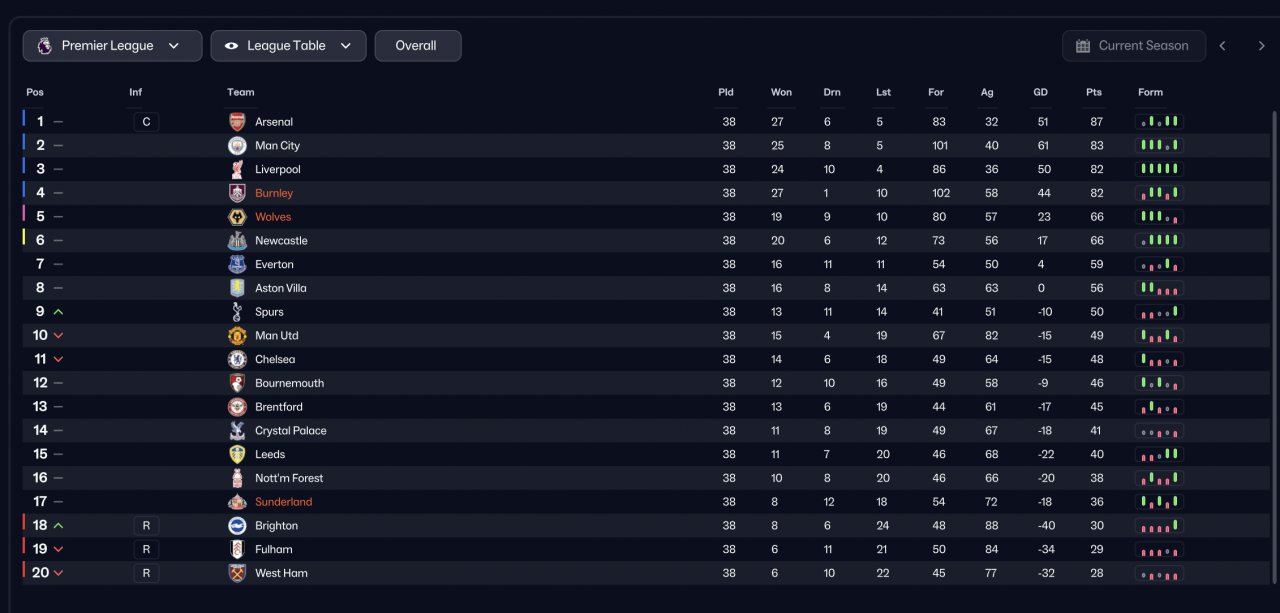1280x613 pixels.
Task: Sort table by GD column header
Action: coord(1041,92)
